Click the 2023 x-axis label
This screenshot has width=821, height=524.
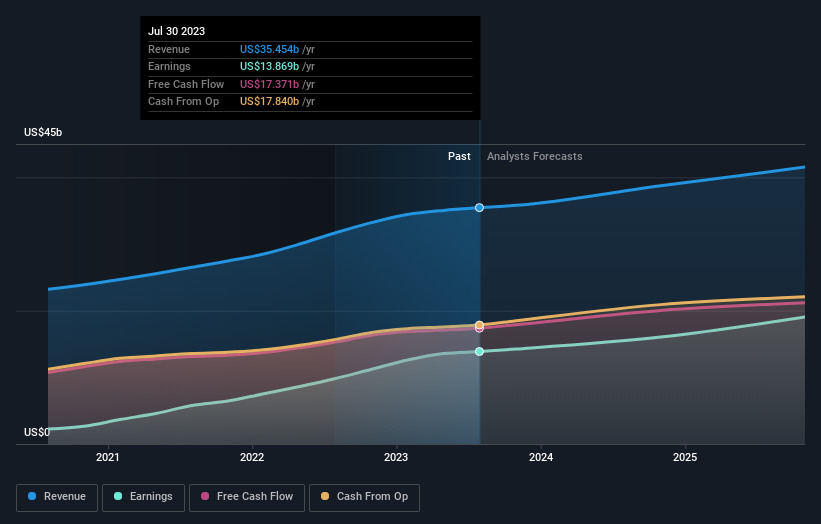(x=396, y=457)
